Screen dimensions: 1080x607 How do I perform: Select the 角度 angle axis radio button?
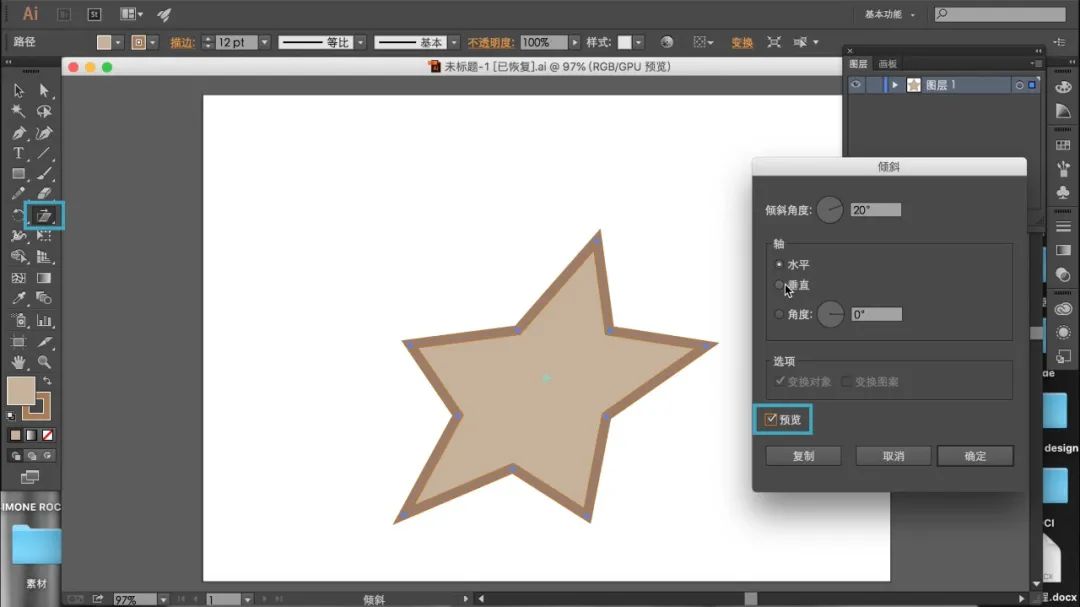779,314
